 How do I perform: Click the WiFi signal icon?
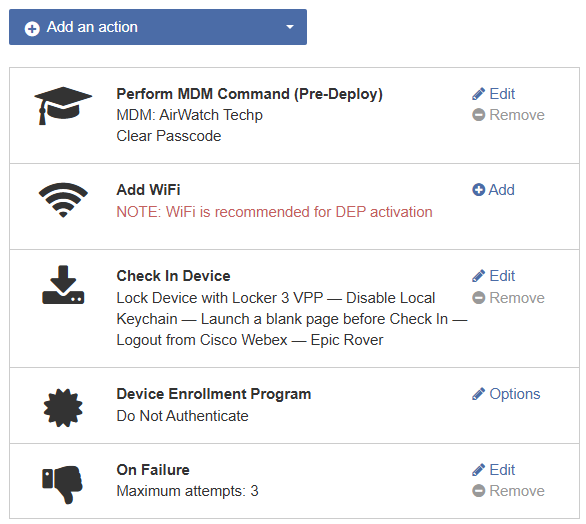click(63, 200)
